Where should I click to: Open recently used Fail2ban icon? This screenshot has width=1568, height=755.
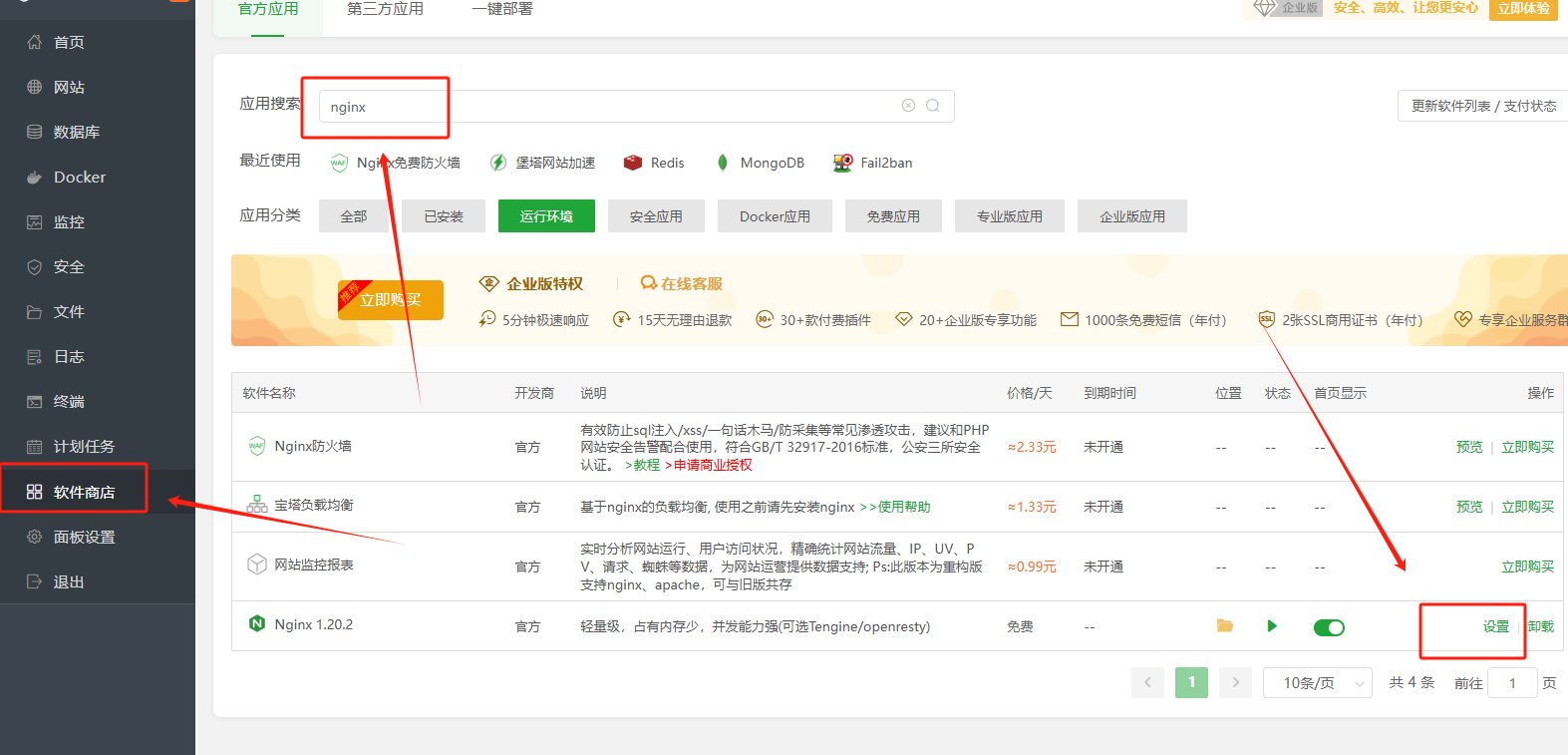(843, 163)
